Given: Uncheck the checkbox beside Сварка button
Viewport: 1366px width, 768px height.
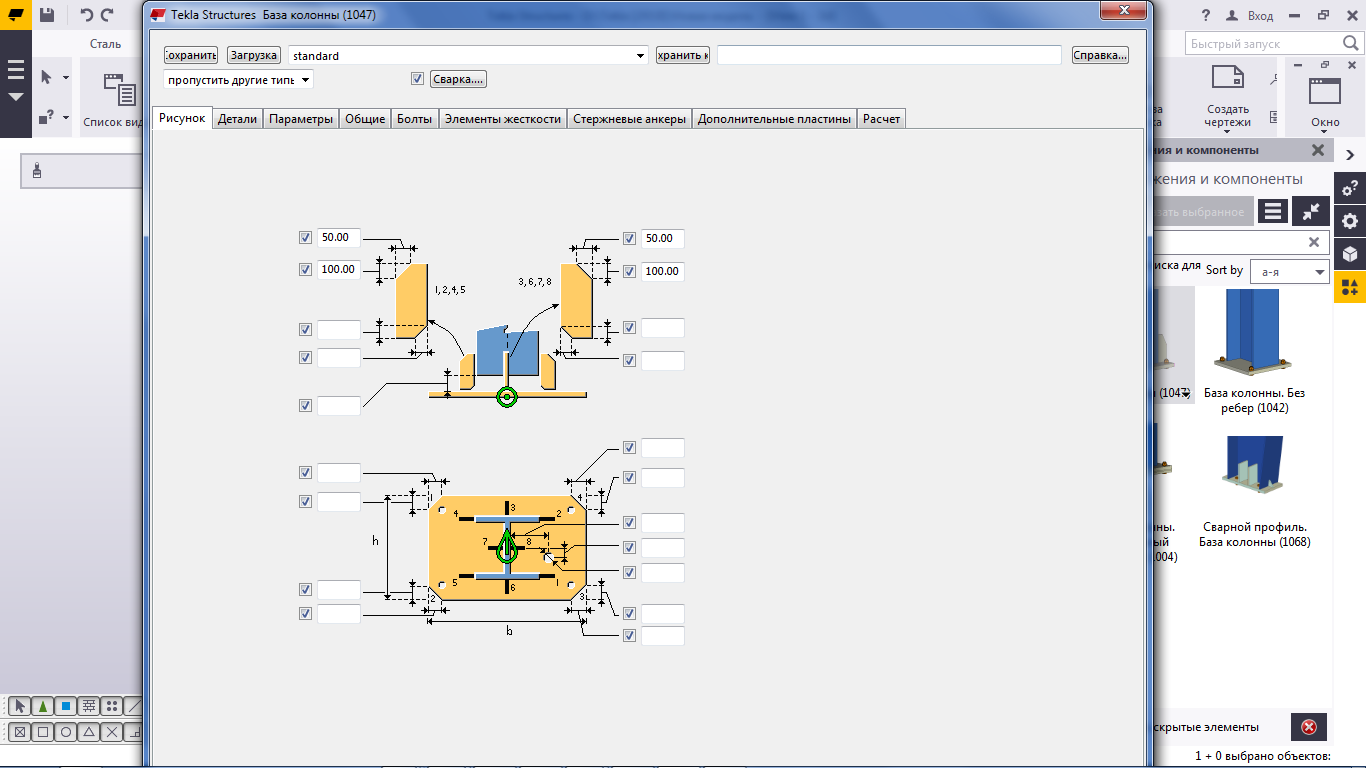Looking at the screenshot, I should [418, 79].
